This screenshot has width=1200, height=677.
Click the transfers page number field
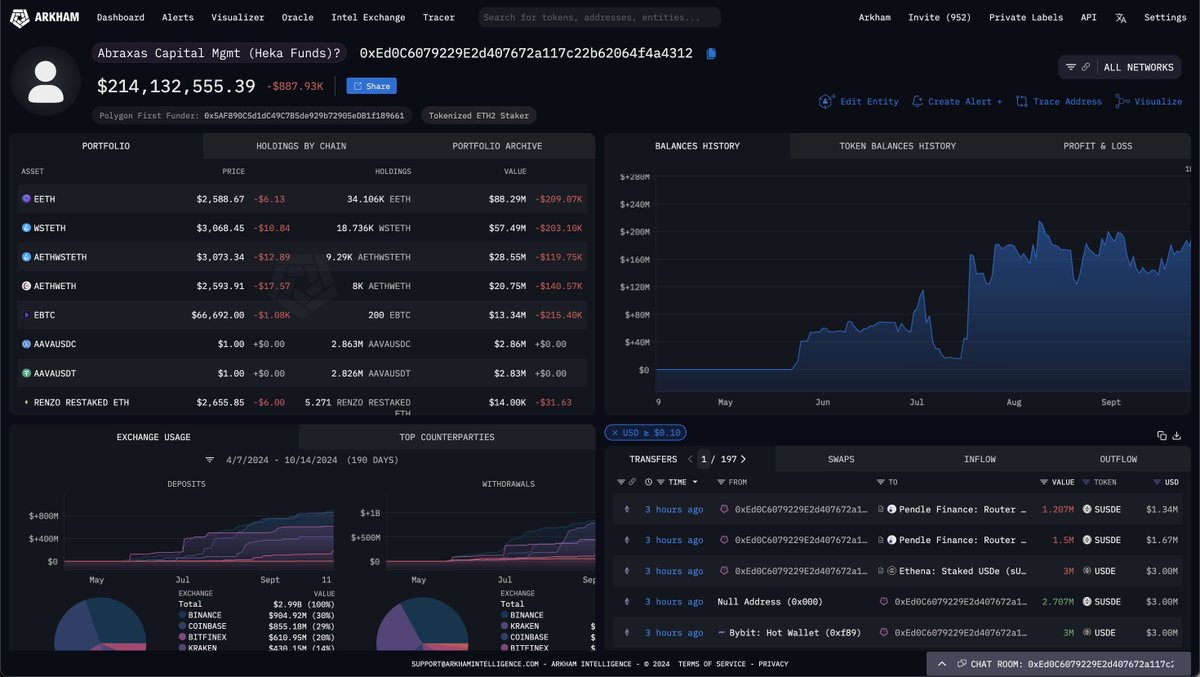click(703, 459)
